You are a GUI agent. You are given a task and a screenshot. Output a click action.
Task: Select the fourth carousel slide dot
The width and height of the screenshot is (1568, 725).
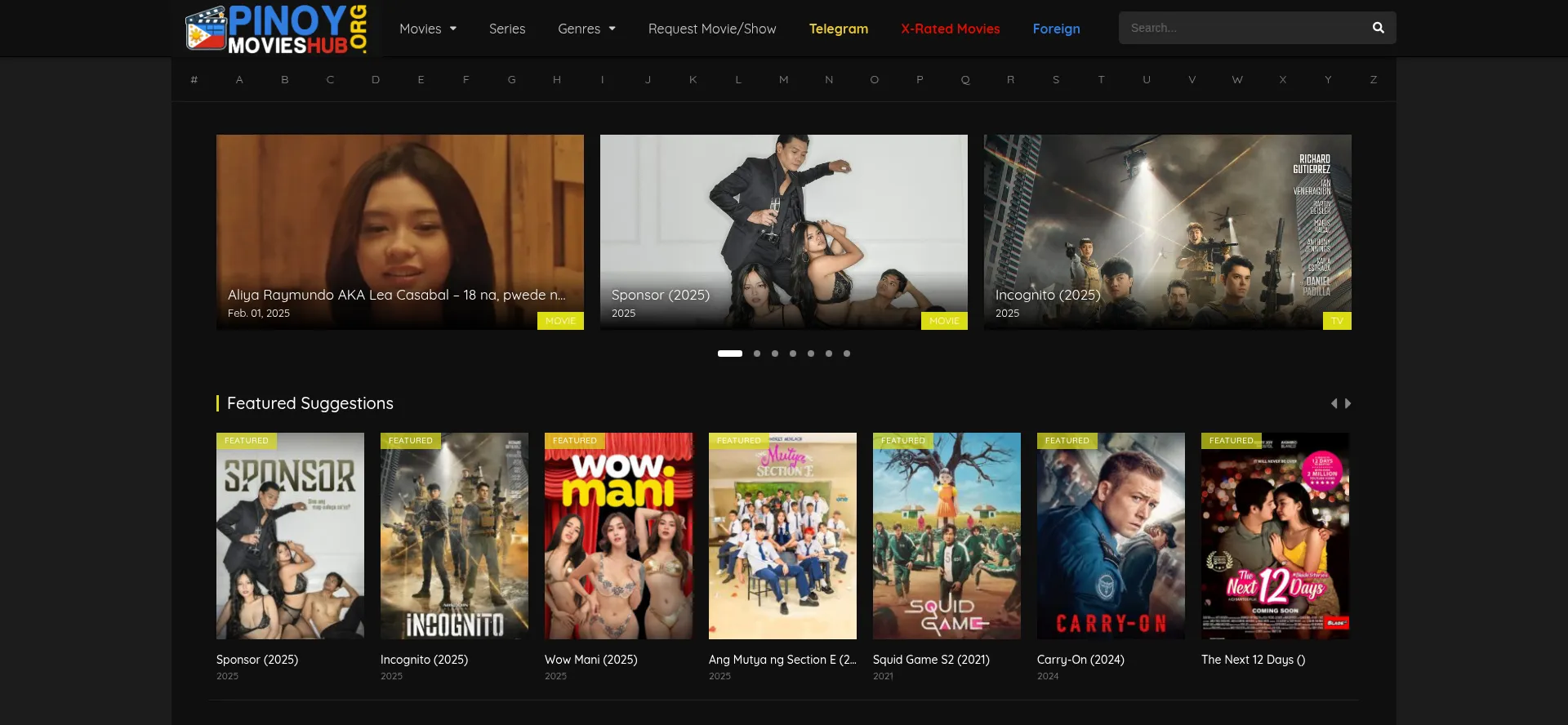(793, 354)
